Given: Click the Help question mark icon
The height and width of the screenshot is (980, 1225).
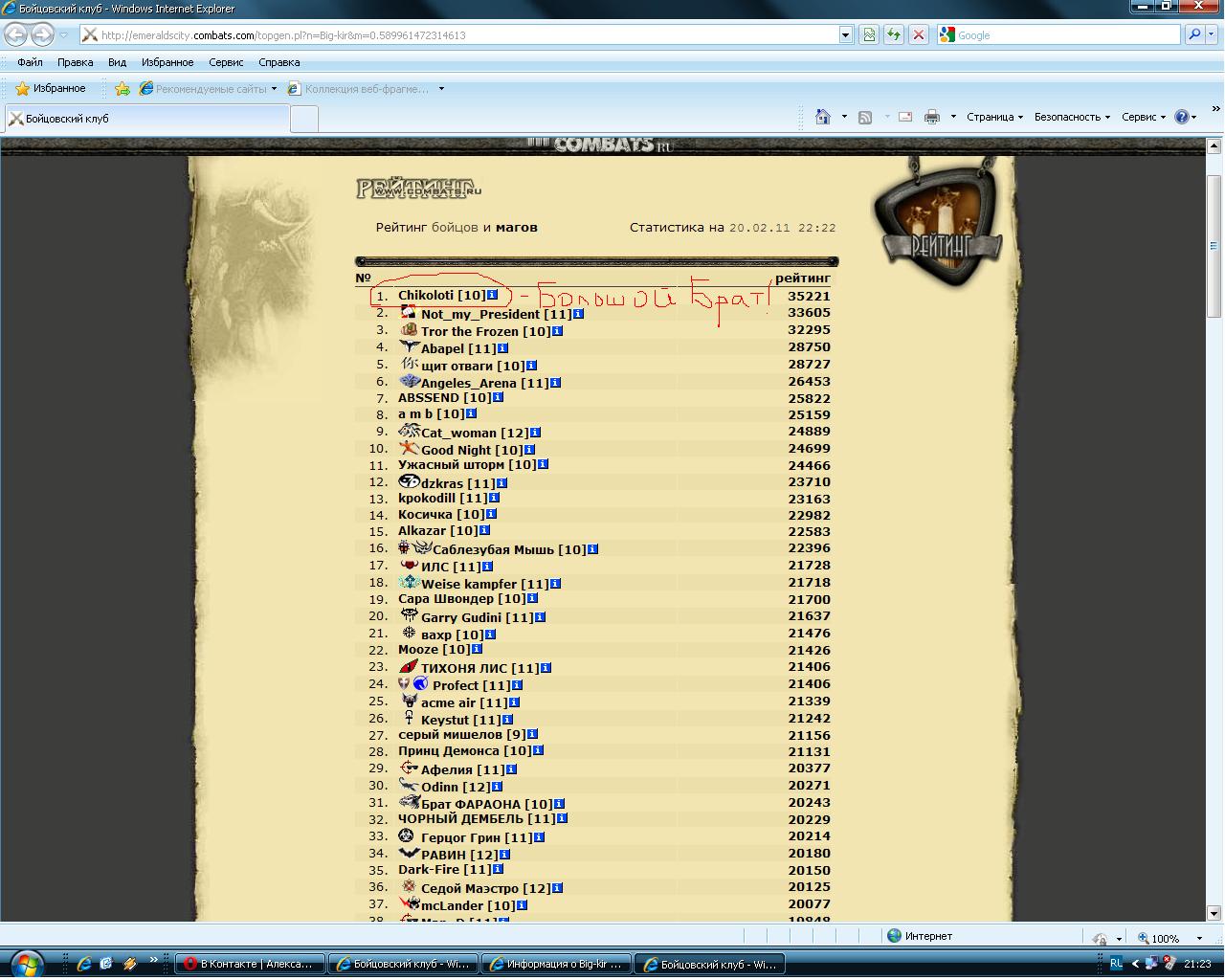Looking at the screenshot, I should 1182,117.
